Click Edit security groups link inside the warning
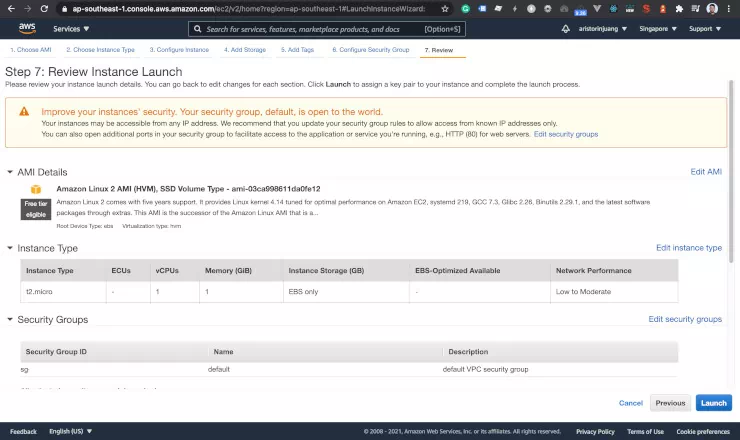740x440 pixels. coord(566,134)
